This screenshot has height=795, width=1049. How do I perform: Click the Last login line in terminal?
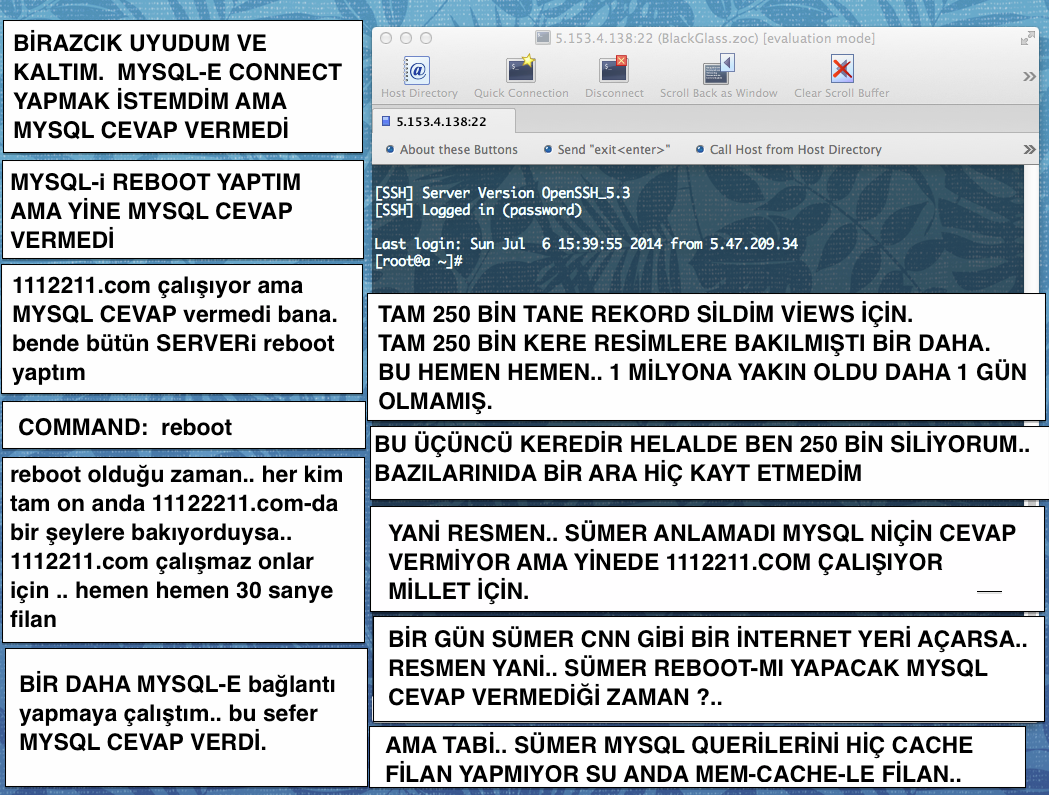pos(586,244)
